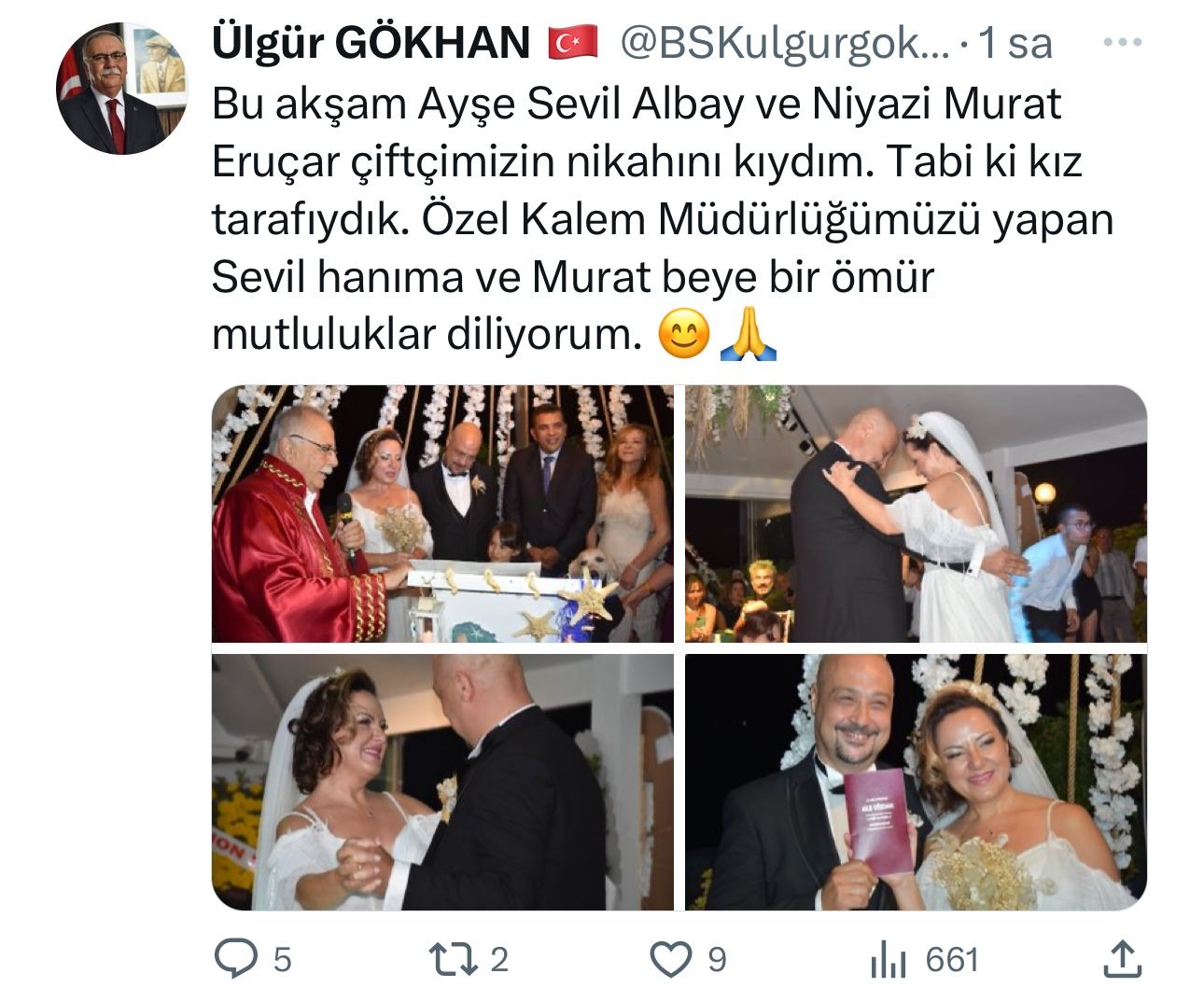The height and width of the screenshot is (1001, 1204).
Task: Click the reply count number 5
Action: coord(282,960)
